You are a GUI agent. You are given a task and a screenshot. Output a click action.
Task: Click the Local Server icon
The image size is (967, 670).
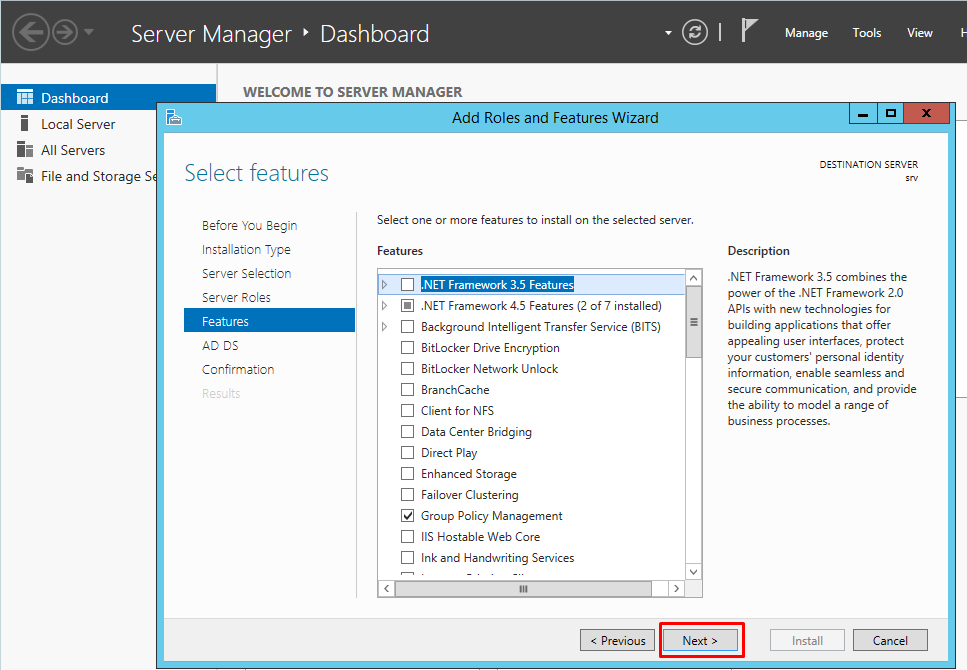click(25, 123)
